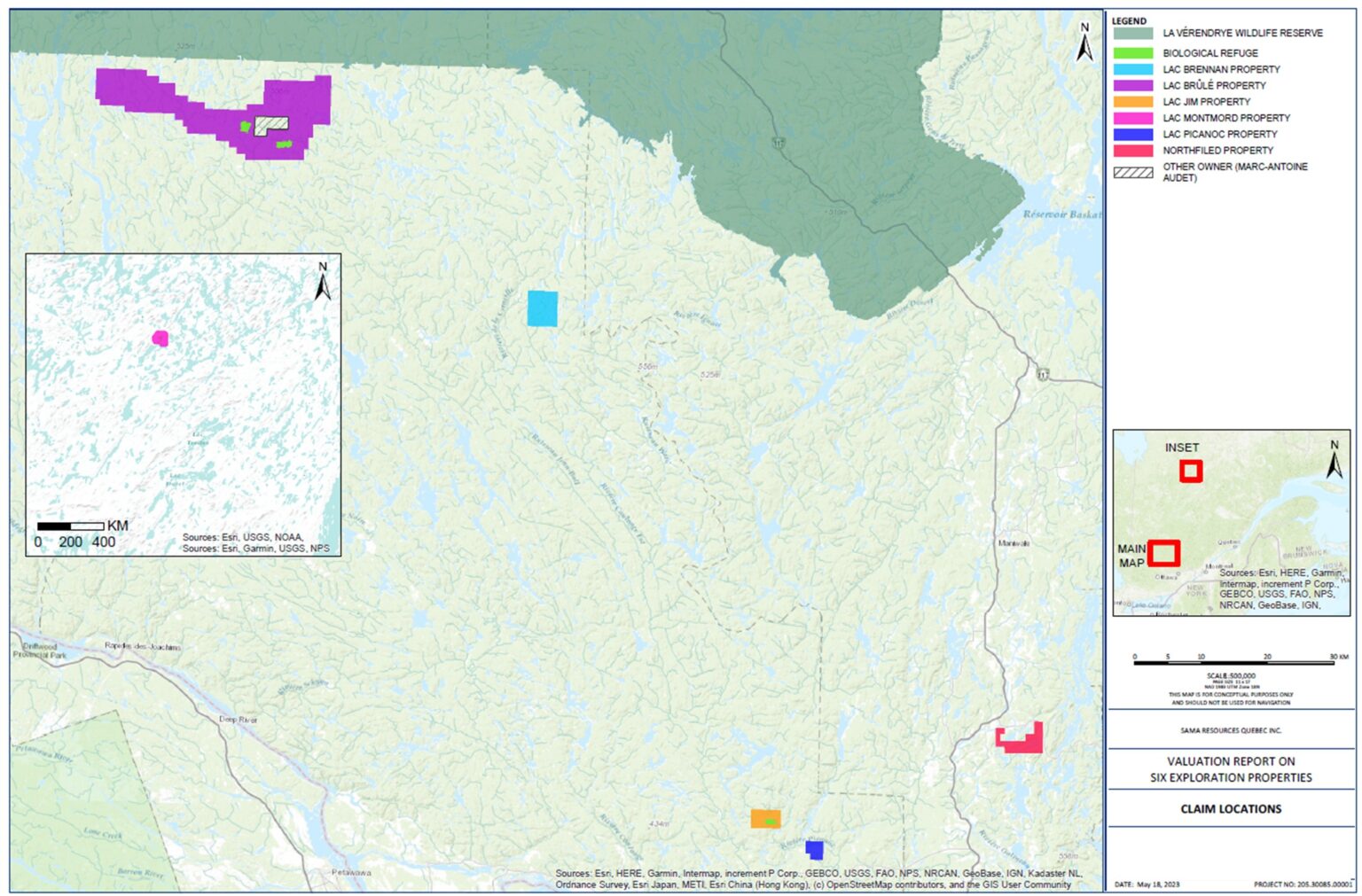
Task: Select the orange Lac Jim property block
Action: coord(765,819)
